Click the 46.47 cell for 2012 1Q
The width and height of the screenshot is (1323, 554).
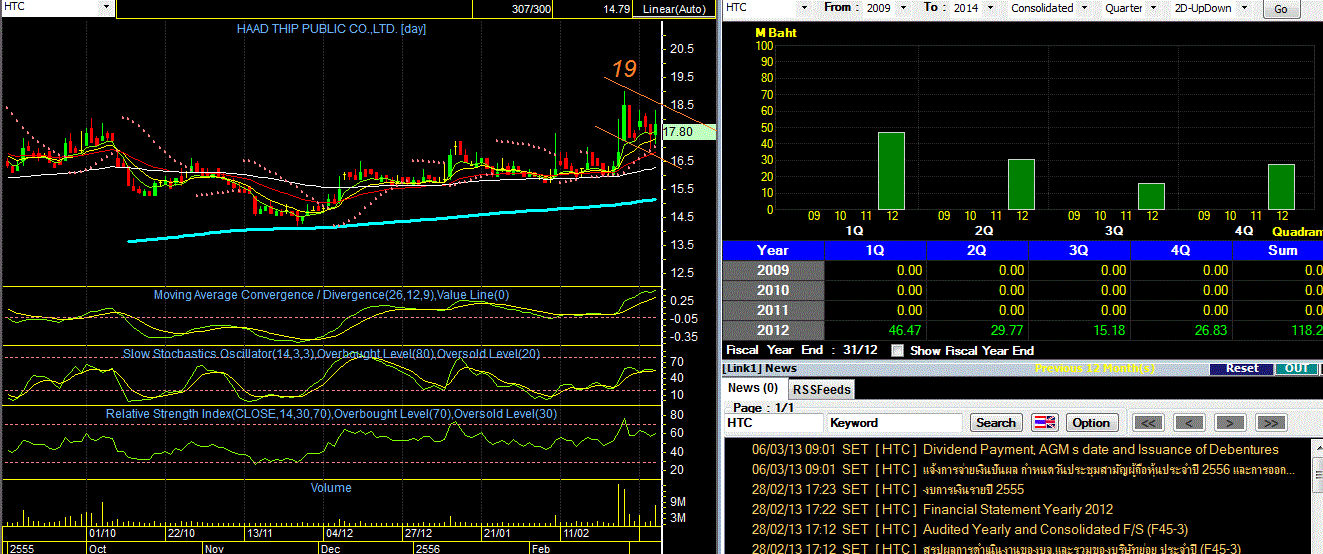point(876,330)
